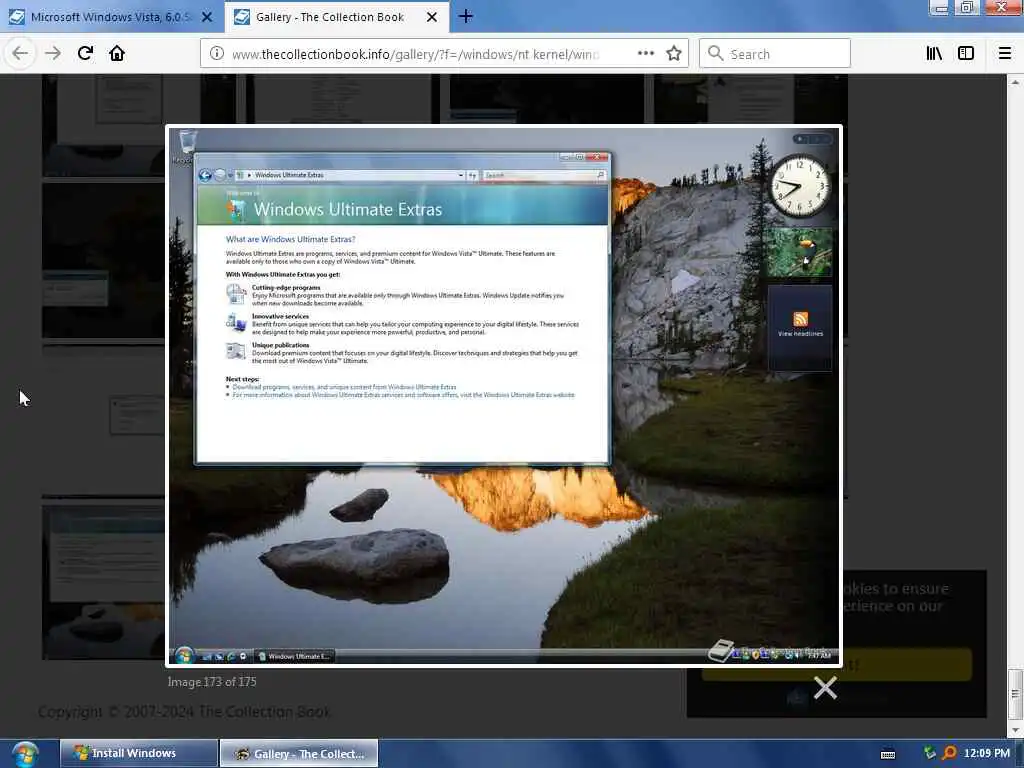
Task: Open a new browser tab
Action: (466, 16)
